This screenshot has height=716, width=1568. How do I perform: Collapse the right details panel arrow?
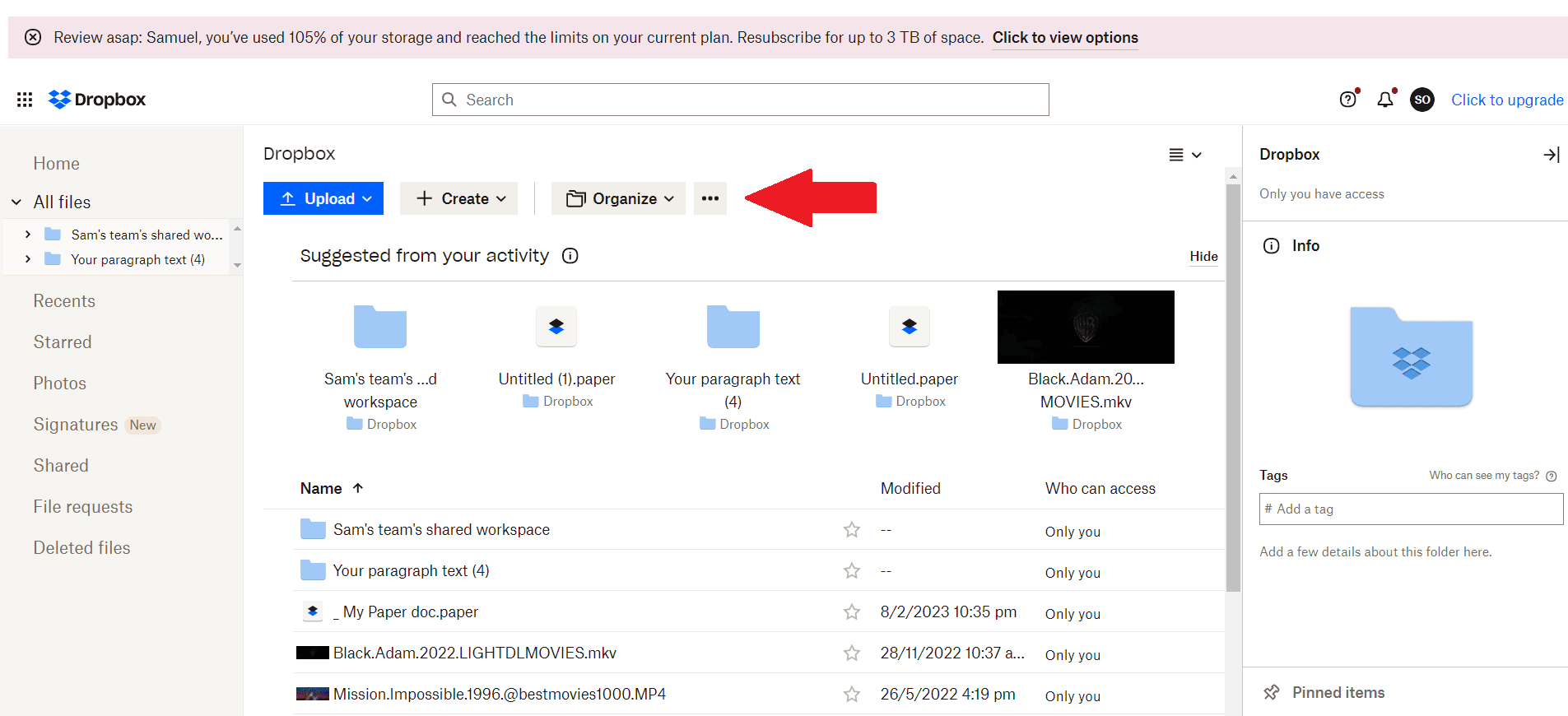click(x=1552, y=155)
